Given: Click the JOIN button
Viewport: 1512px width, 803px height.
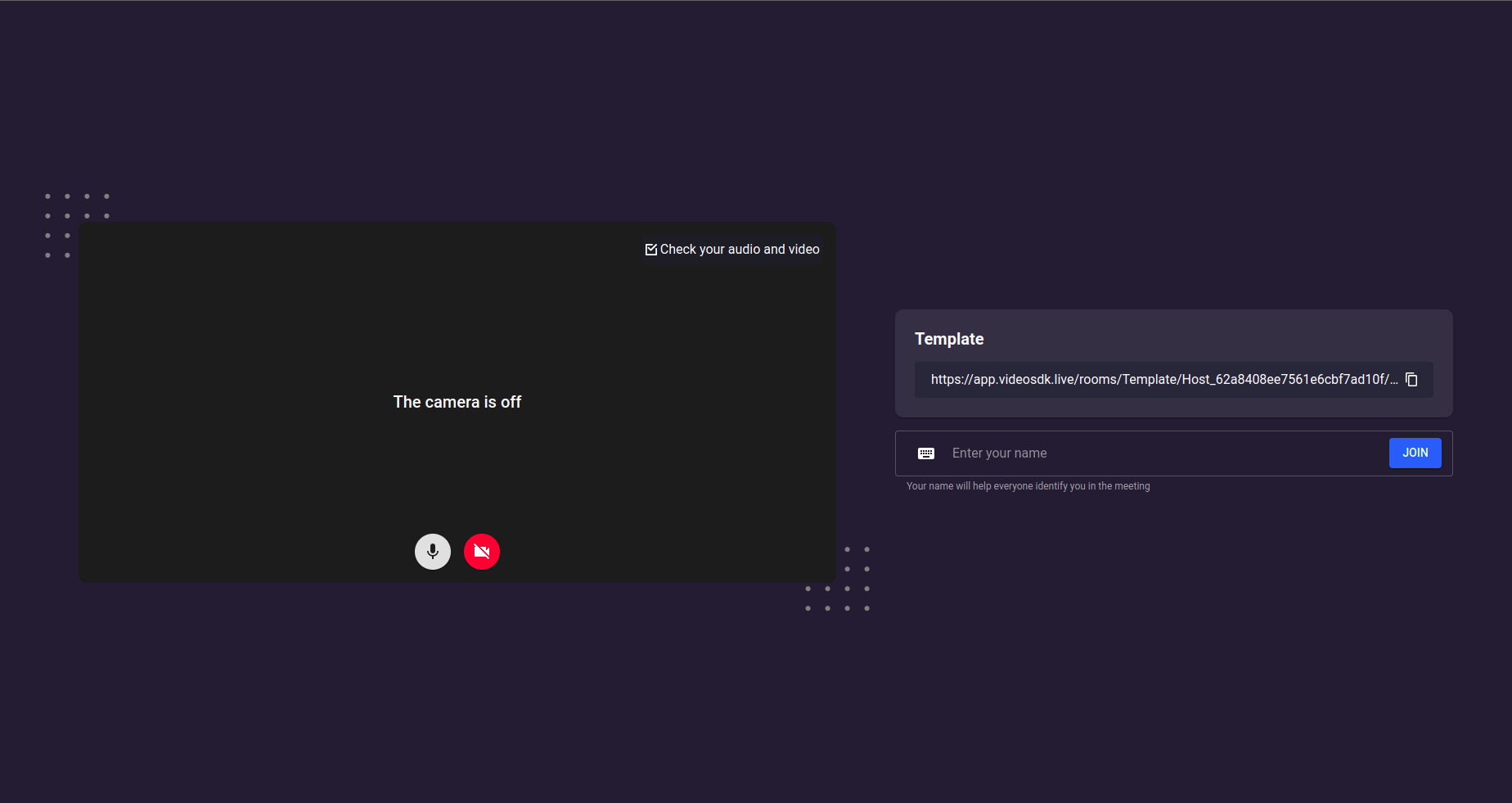Looking at the screenshot, I should [x=1415, y=453].
